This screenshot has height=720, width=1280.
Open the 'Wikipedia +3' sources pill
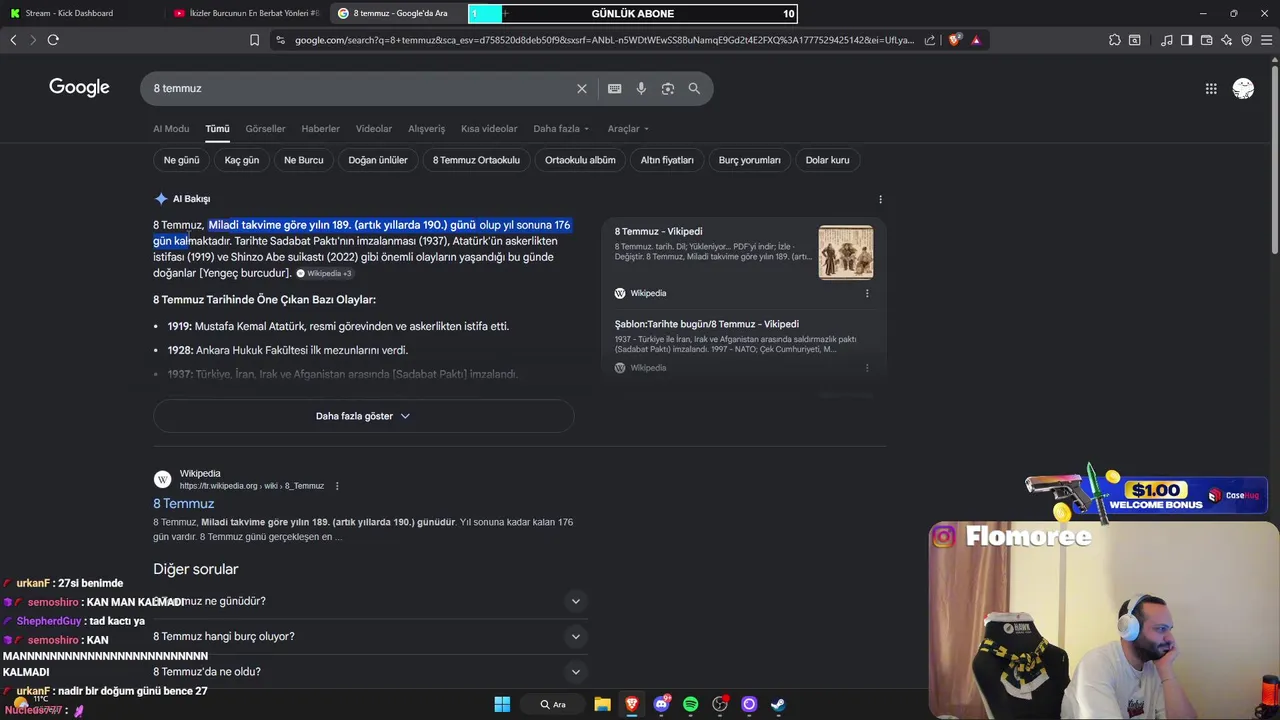pos(324,274)
